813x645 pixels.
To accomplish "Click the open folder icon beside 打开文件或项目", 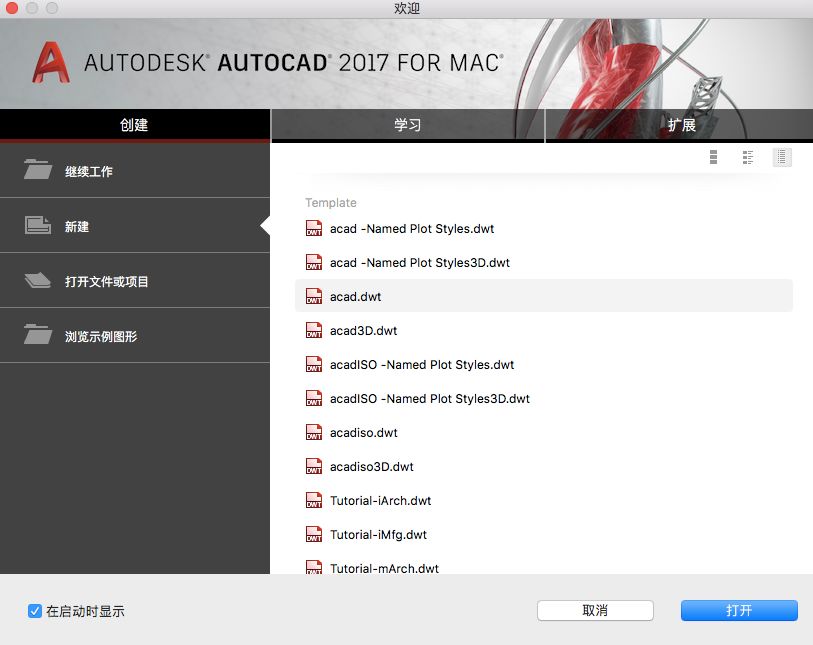I will coord(38,281).
